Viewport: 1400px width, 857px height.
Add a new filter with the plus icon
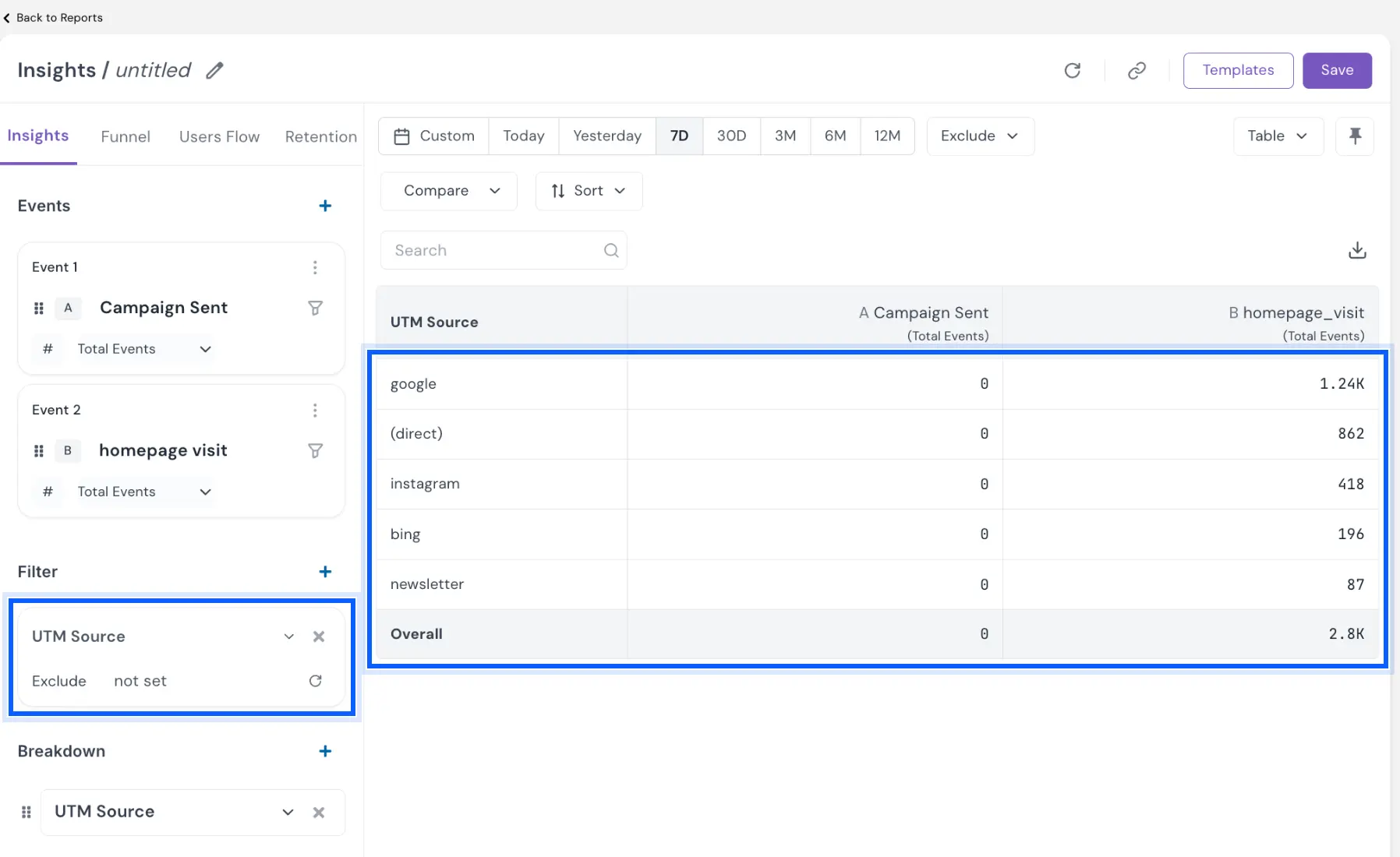(x=325, y=572)
